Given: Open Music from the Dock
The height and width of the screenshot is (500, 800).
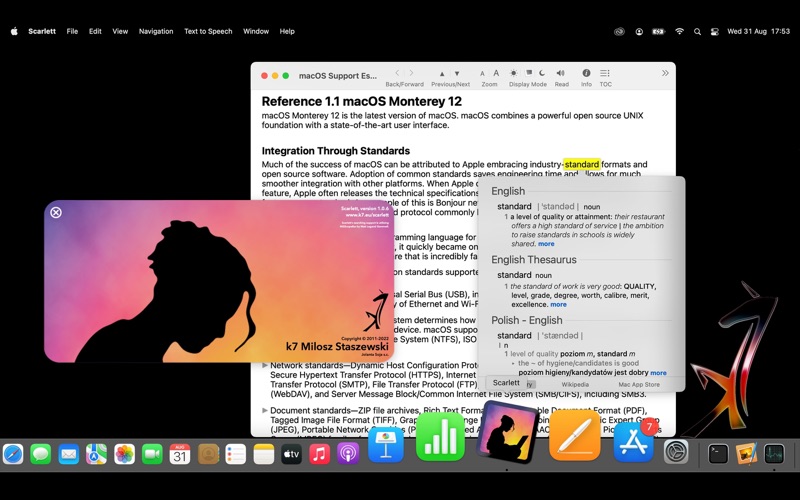Looking at the screenshot, I should click(319, 454).
